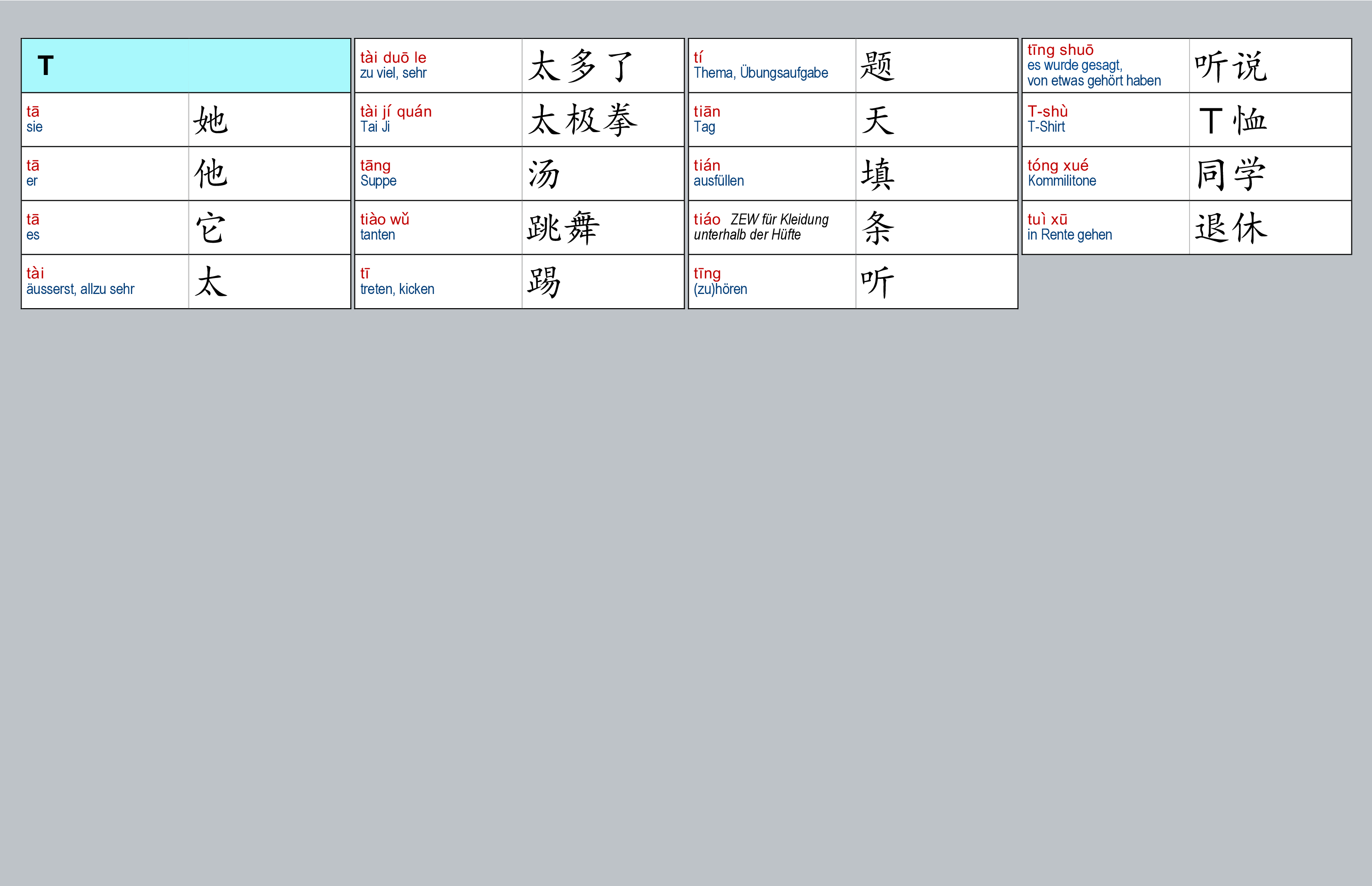This screenshot has height=886, width=1372.
Task: Click the 太极拳 Tai Ji characters
Action: [582, 120]
